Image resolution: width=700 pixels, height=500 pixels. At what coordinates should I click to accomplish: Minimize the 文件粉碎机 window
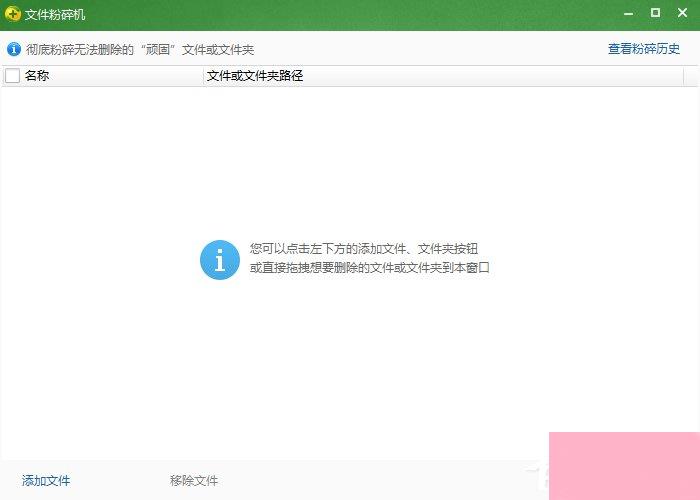(x=629, y=14)
